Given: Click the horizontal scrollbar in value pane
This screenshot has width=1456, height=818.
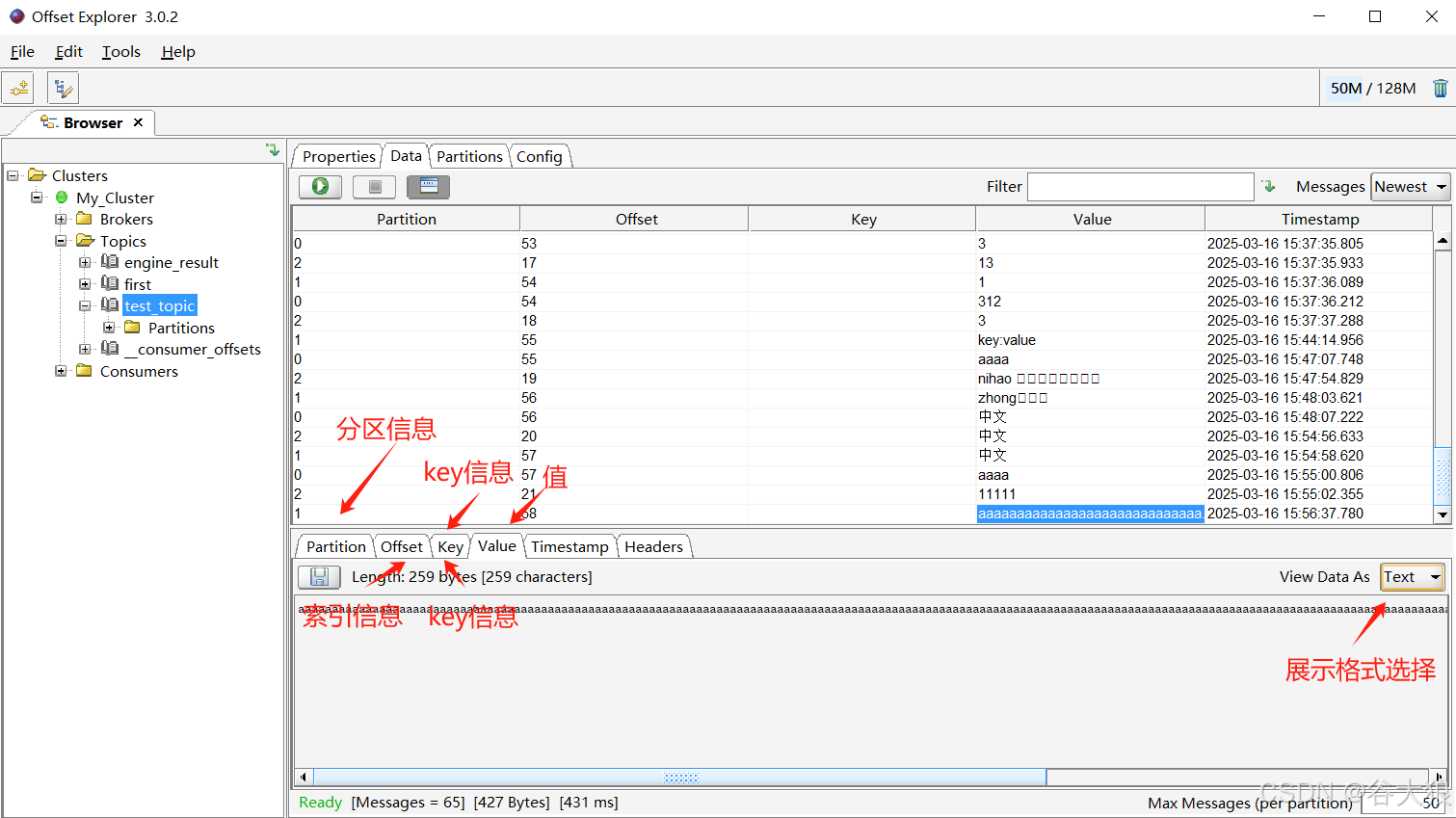Looking at the screenshot, I should tap(679, 778).
